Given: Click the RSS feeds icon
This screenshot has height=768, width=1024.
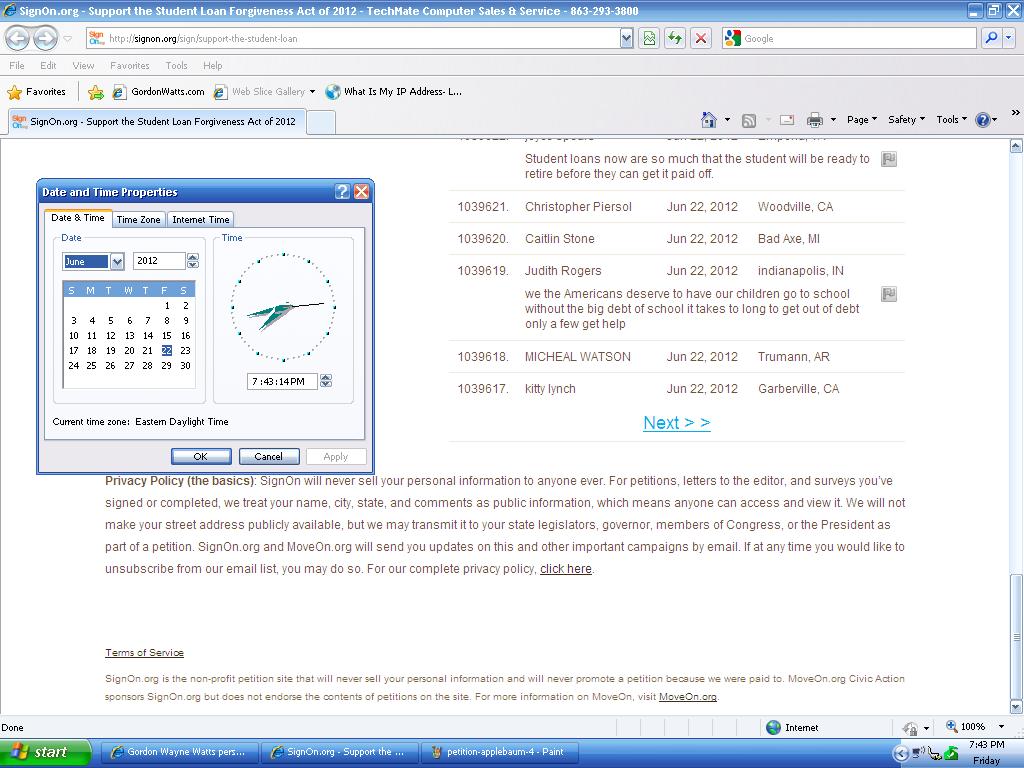Looking at the screenshot, I should coord(749,120).
